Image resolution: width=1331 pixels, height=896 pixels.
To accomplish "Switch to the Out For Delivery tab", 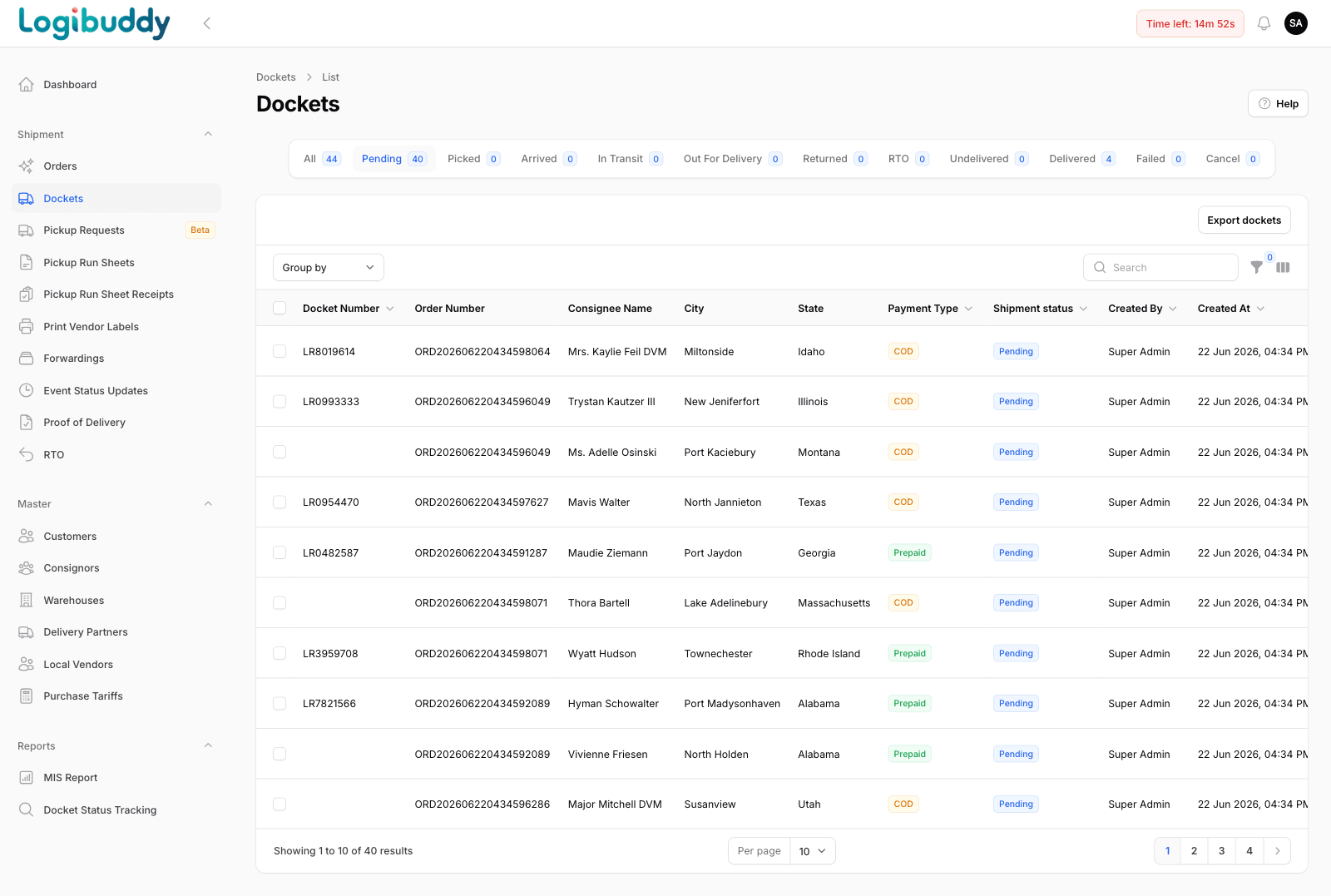I will [x=732, y=159].
